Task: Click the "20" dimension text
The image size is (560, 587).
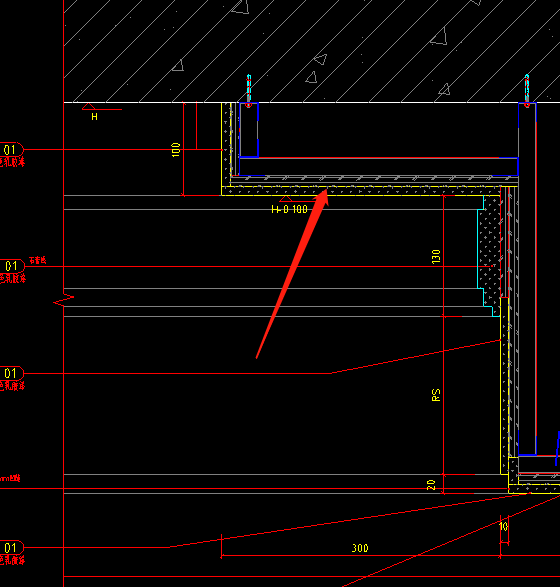Action: coord(431,485)
